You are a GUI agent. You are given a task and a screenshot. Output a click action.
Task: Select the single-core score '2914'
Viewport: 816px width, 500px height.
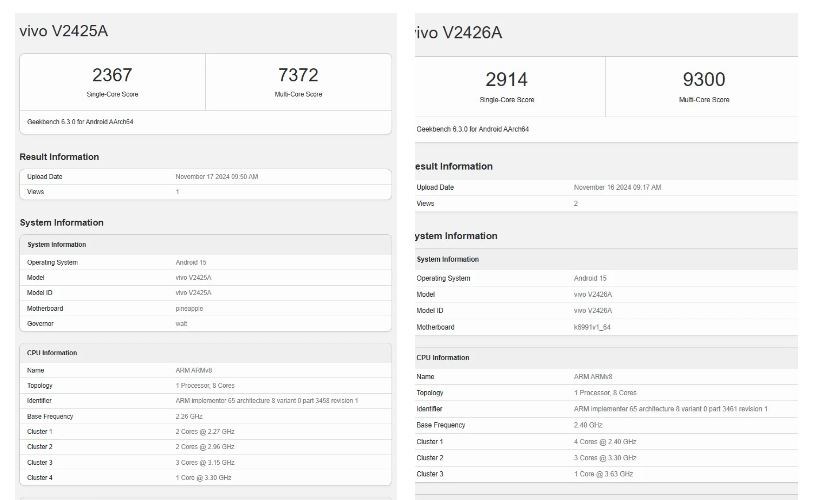[x=506, y=80]
